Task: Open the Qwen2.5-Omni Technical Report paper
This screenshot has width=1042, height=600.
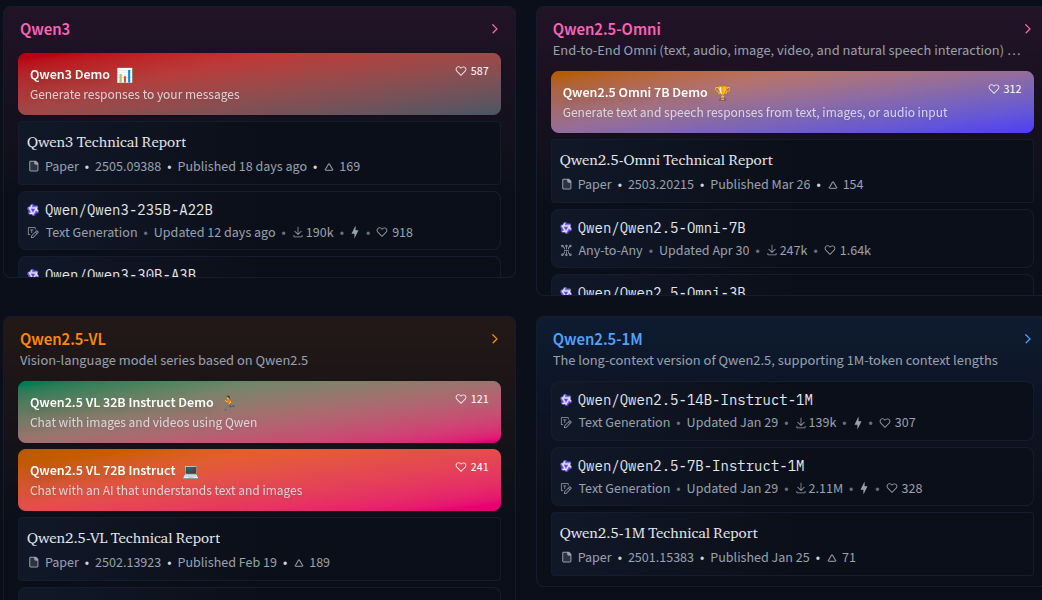Action: pos(666,160)
